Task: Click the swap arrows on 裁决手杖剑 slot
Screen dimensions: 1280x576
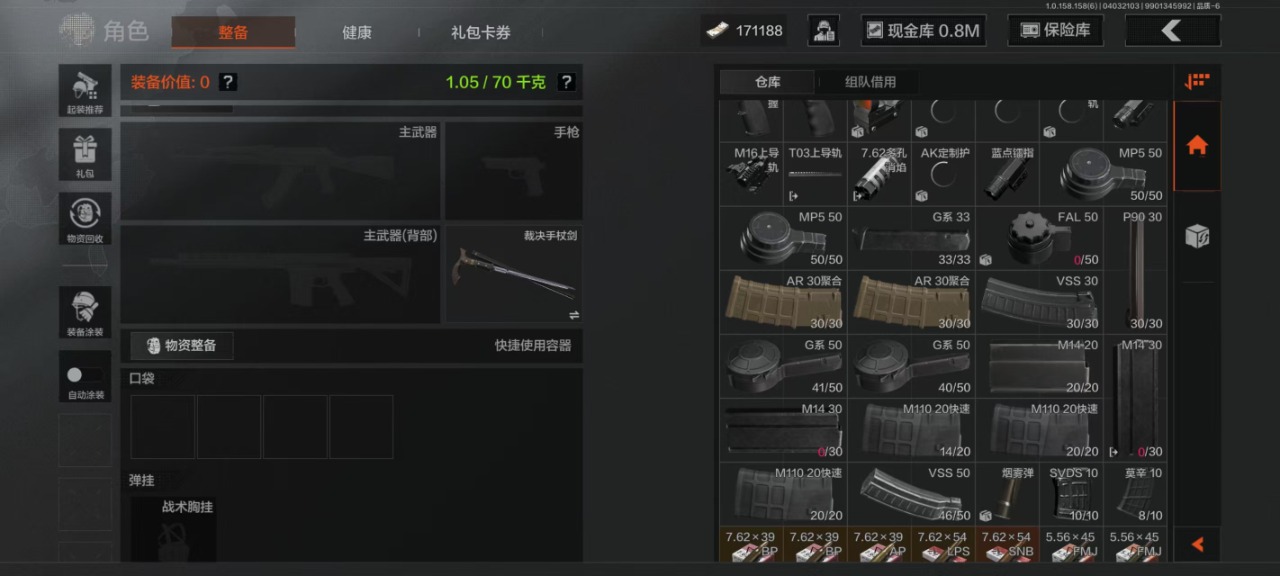Action: click(574, 314)
